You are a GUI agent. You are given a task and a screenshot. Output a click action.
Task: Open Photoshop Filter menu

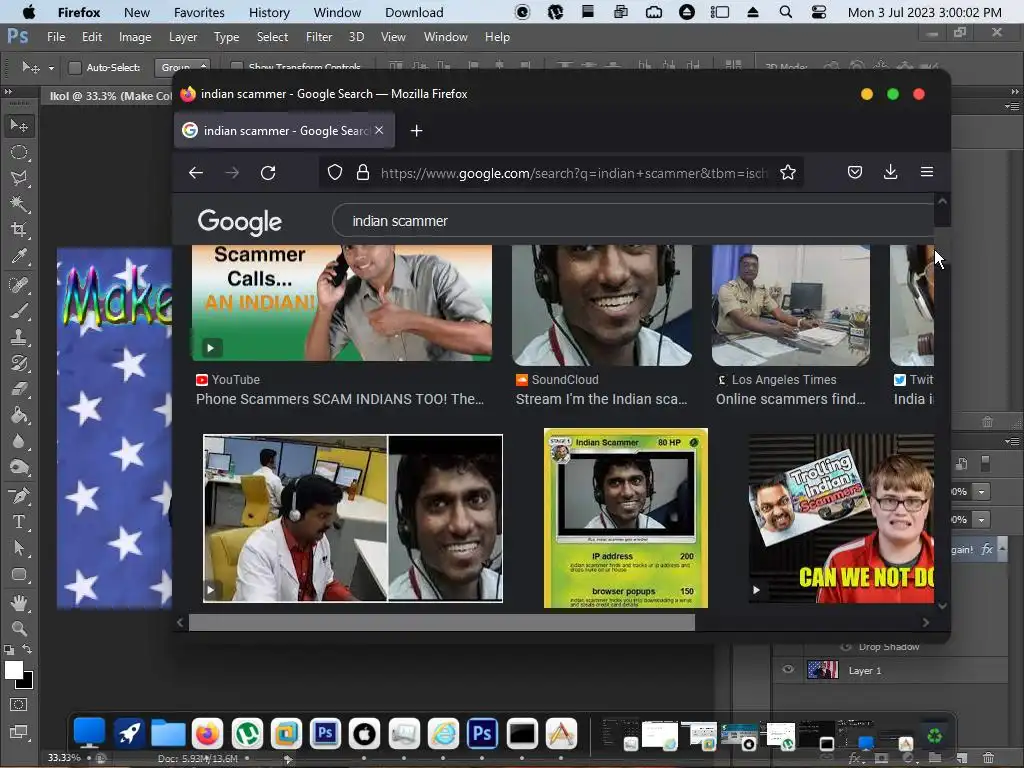(x=319, y=37)
